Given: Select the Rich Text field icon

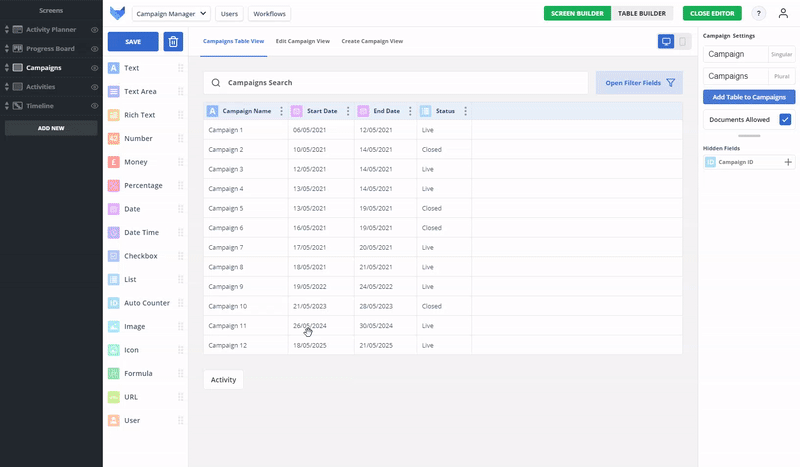Looking at the screenshot, I should click(x=114, y=115).
